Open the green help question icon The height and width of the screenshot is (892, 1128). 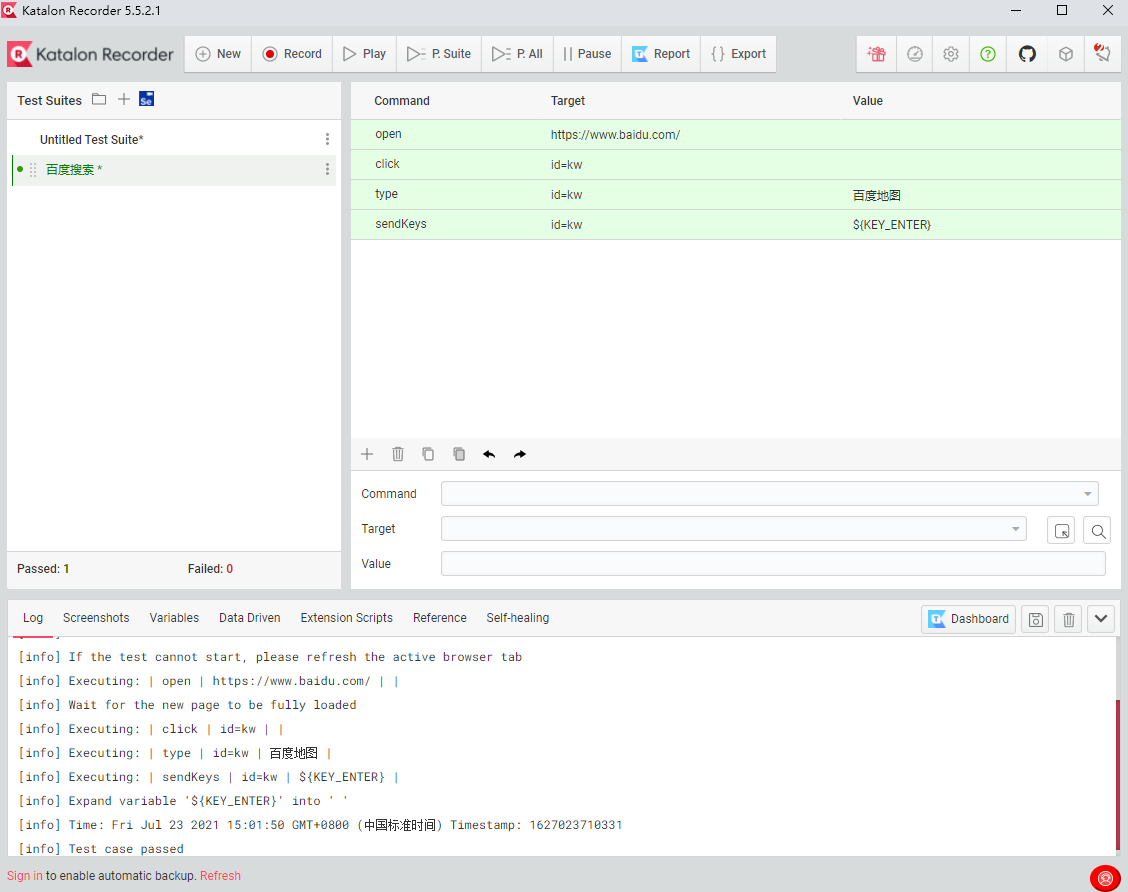988,54
